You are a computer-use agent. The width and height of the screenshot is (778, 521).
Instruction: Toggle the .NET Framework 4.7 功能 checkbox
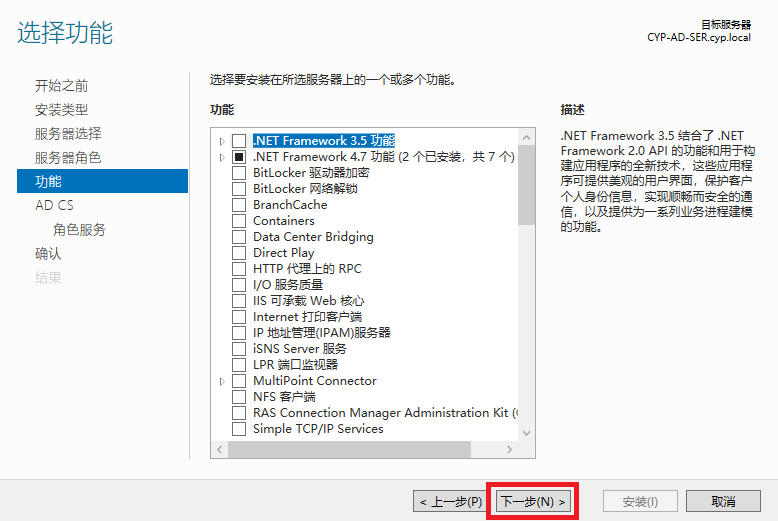(239, 157)
